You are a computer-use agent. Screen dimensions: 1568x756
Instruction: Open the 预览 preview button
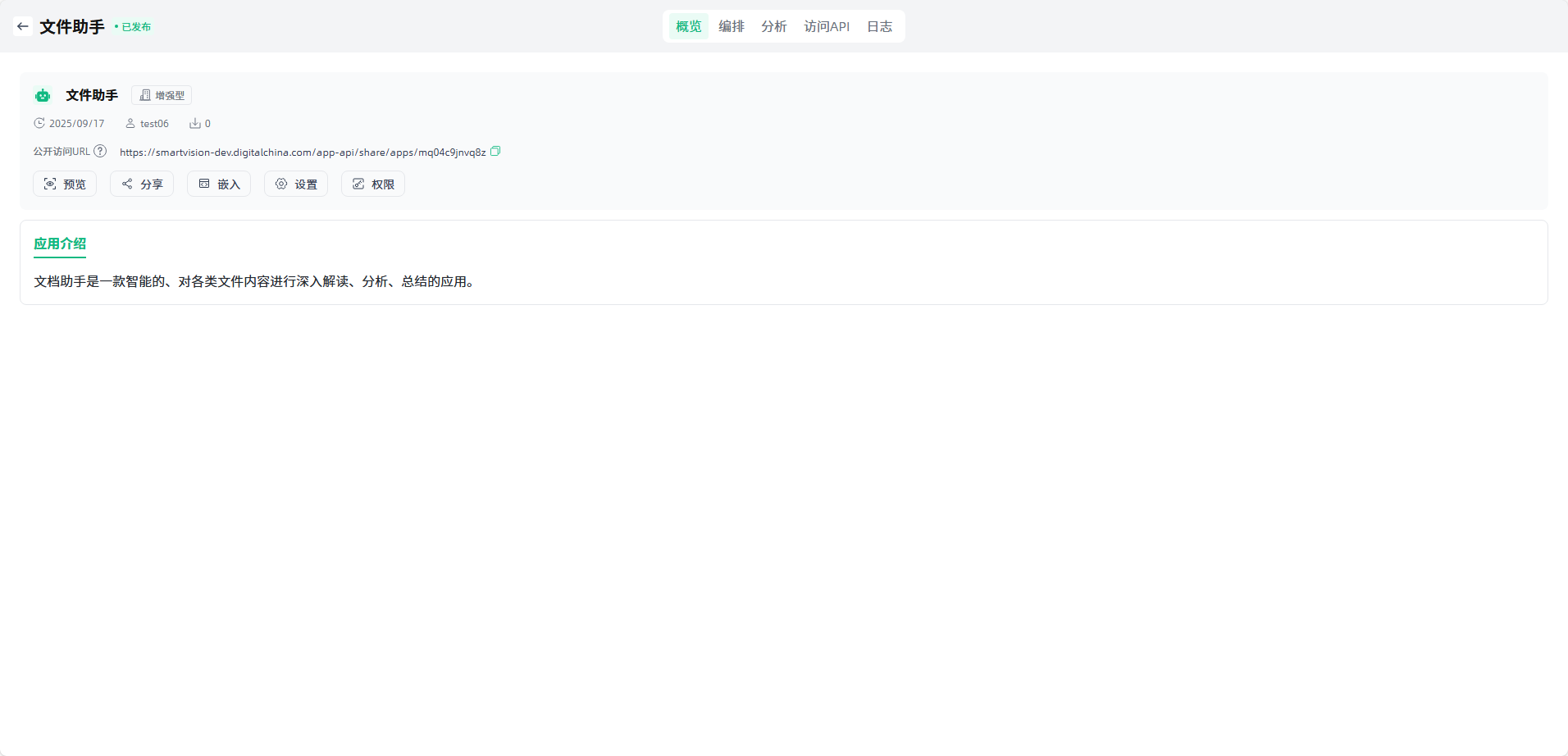65,184
